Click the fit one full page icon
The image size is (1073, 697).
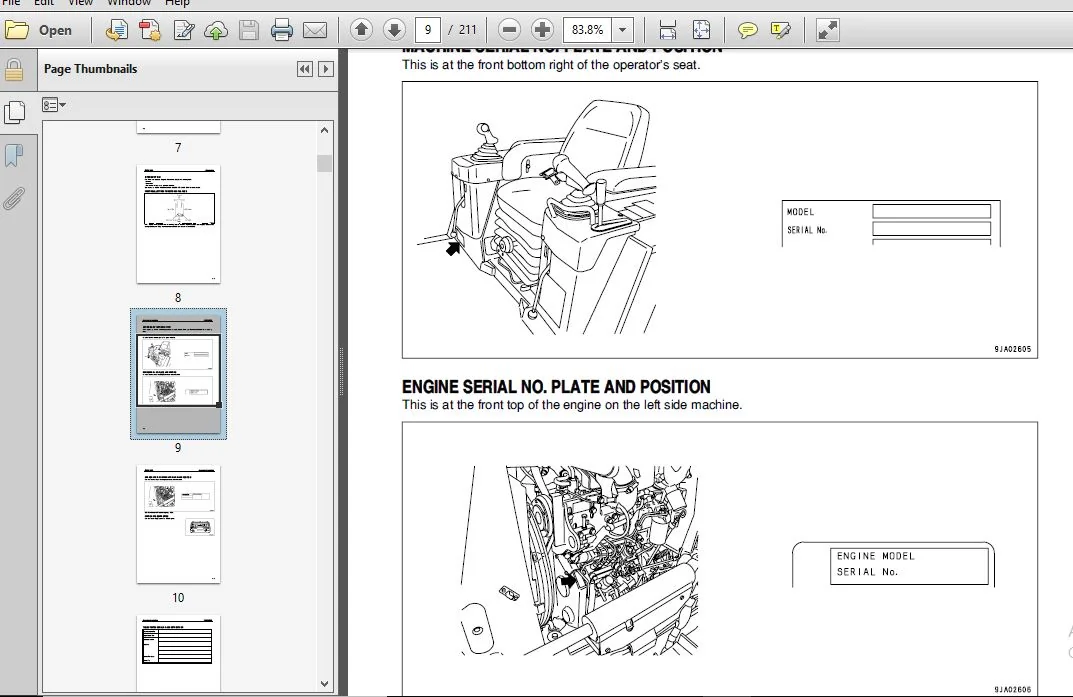coord(701,30)
